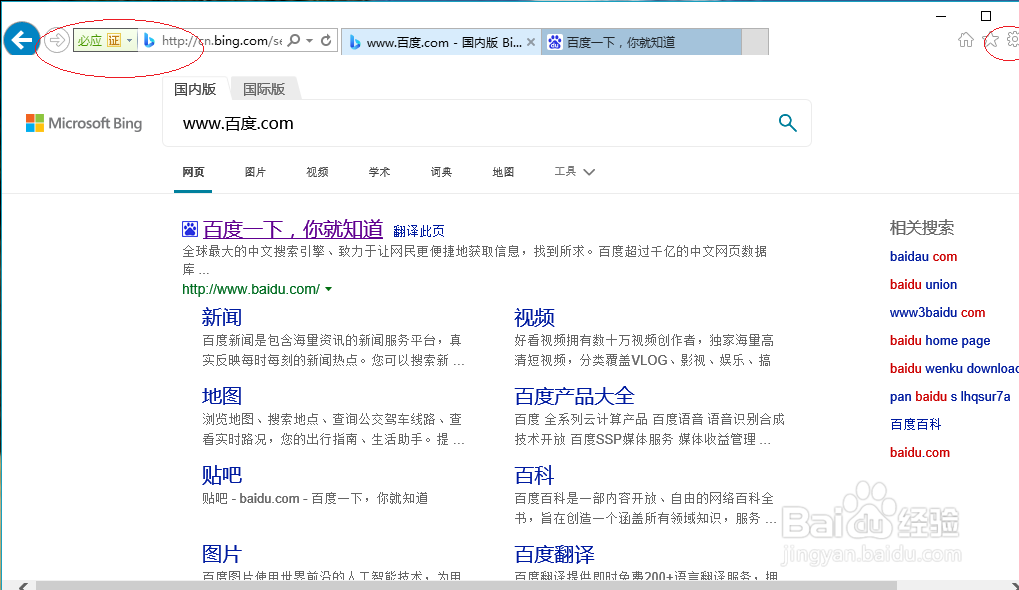Open the 图片 sitelink heading

click(222, 554)
